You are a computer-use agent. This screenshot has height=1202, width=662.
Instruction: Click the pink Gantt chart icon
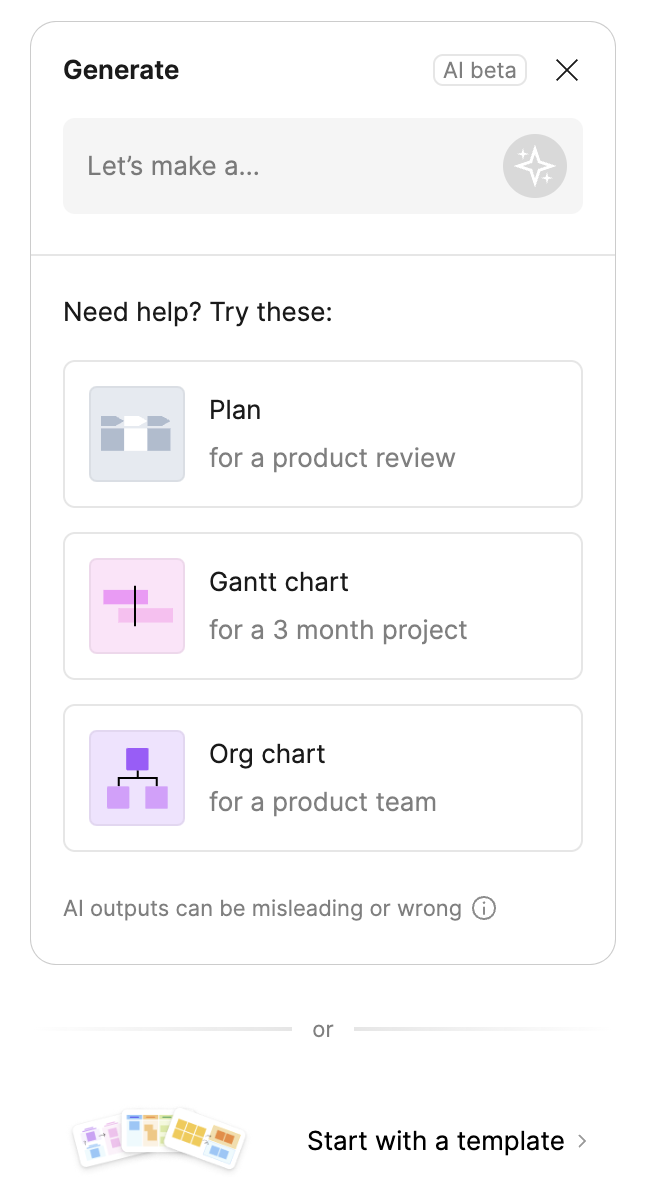(x=137, y=606)
